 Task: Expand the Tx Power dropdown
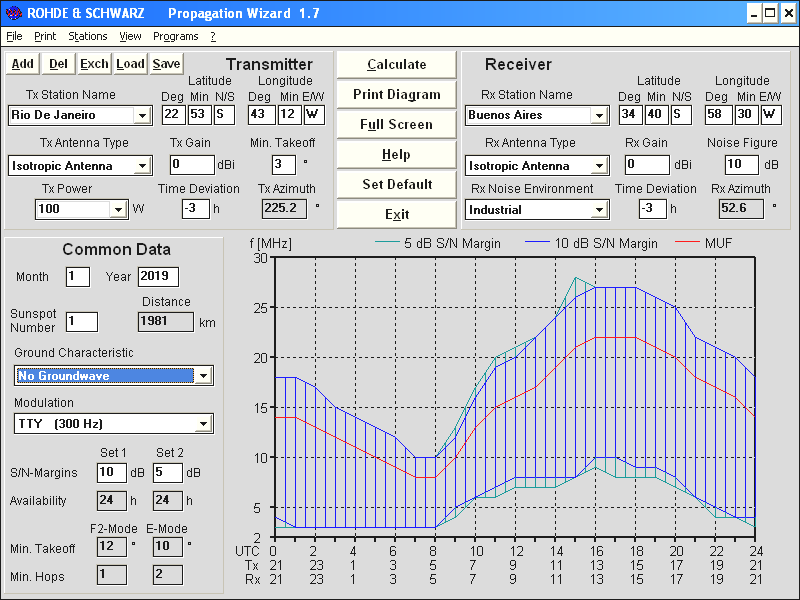coord(118,209)
